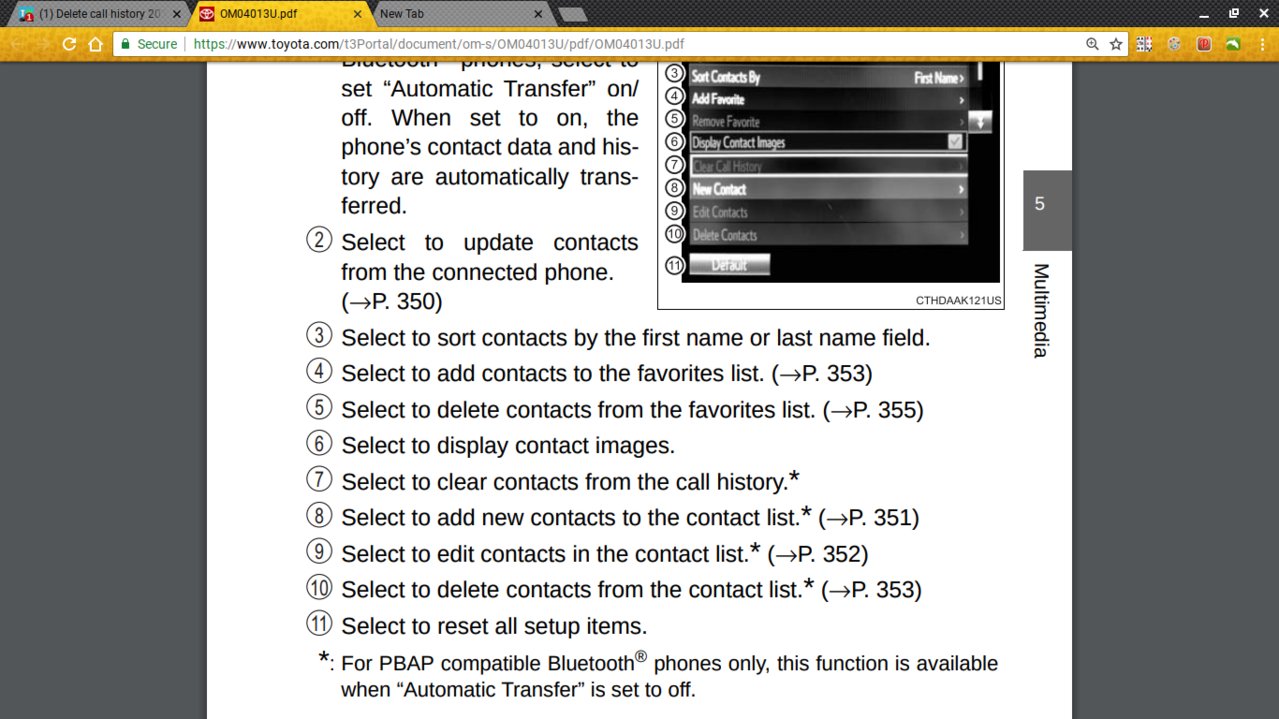
Task: Bookmark this page with the star
Action: 1116,44
